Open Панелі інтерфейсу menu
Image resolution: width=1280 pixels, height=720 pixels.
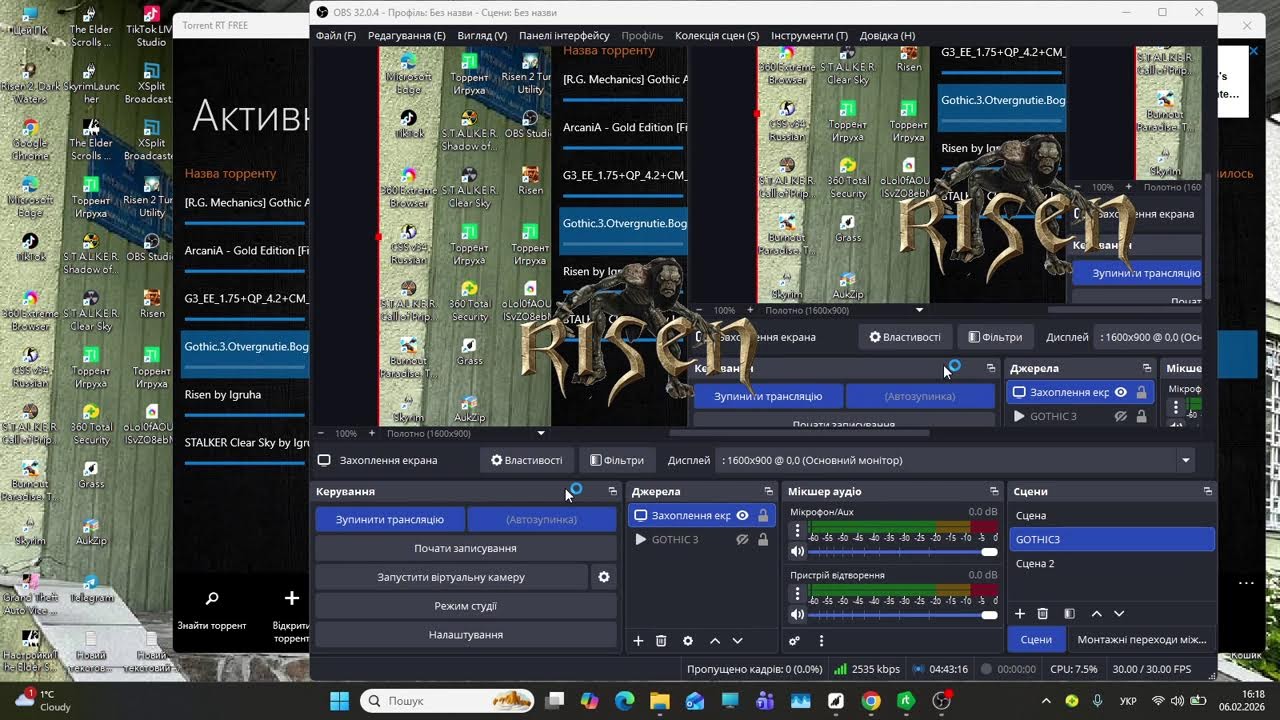564,36
